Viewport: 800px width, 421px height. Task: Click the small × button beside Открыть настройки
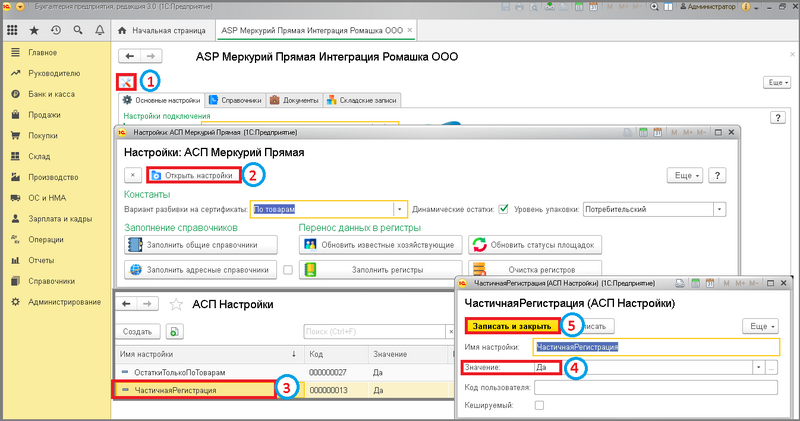click(133, 175)
